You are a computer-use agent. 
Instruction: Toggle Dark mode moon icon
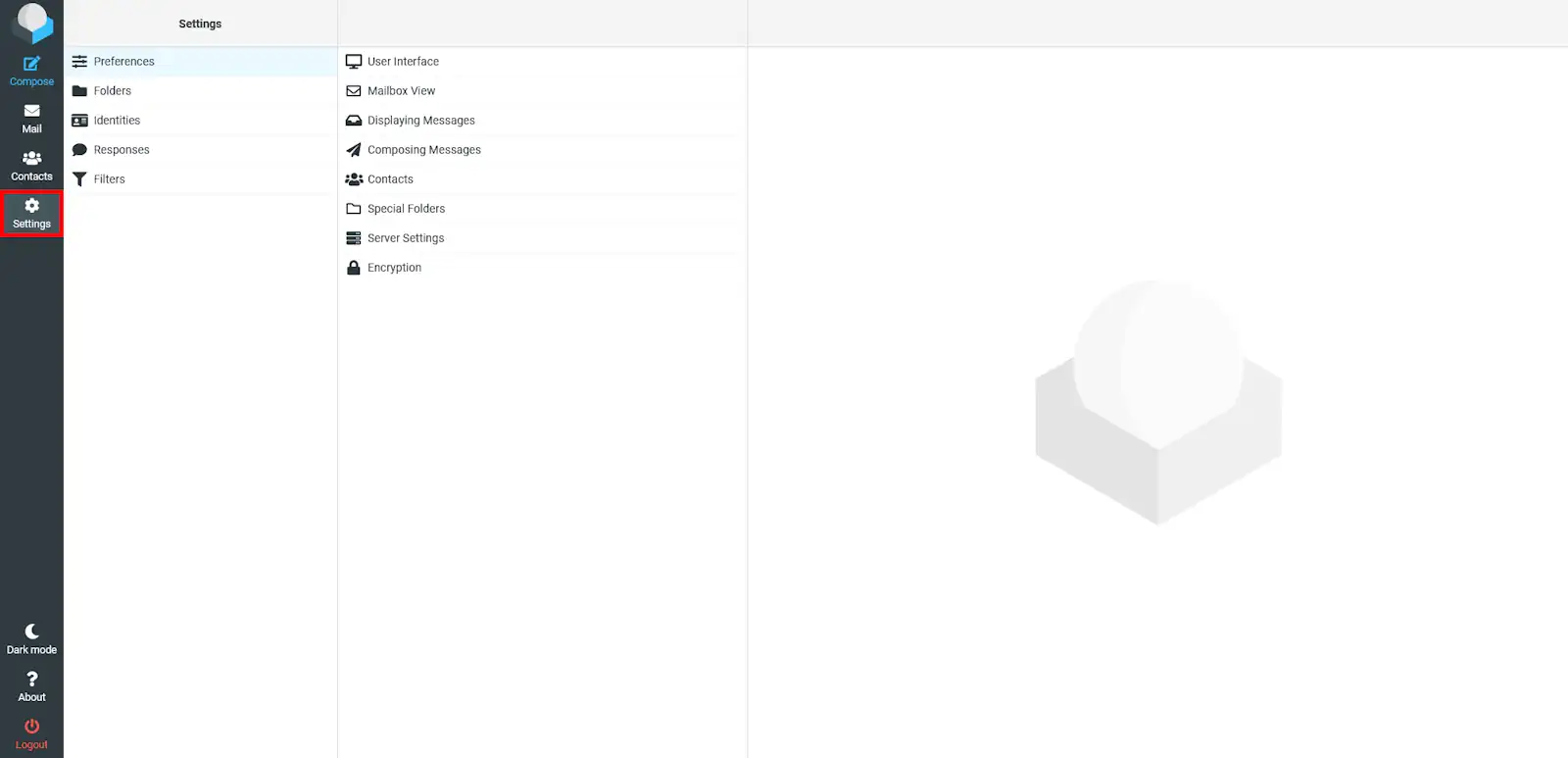coord(31,632)
